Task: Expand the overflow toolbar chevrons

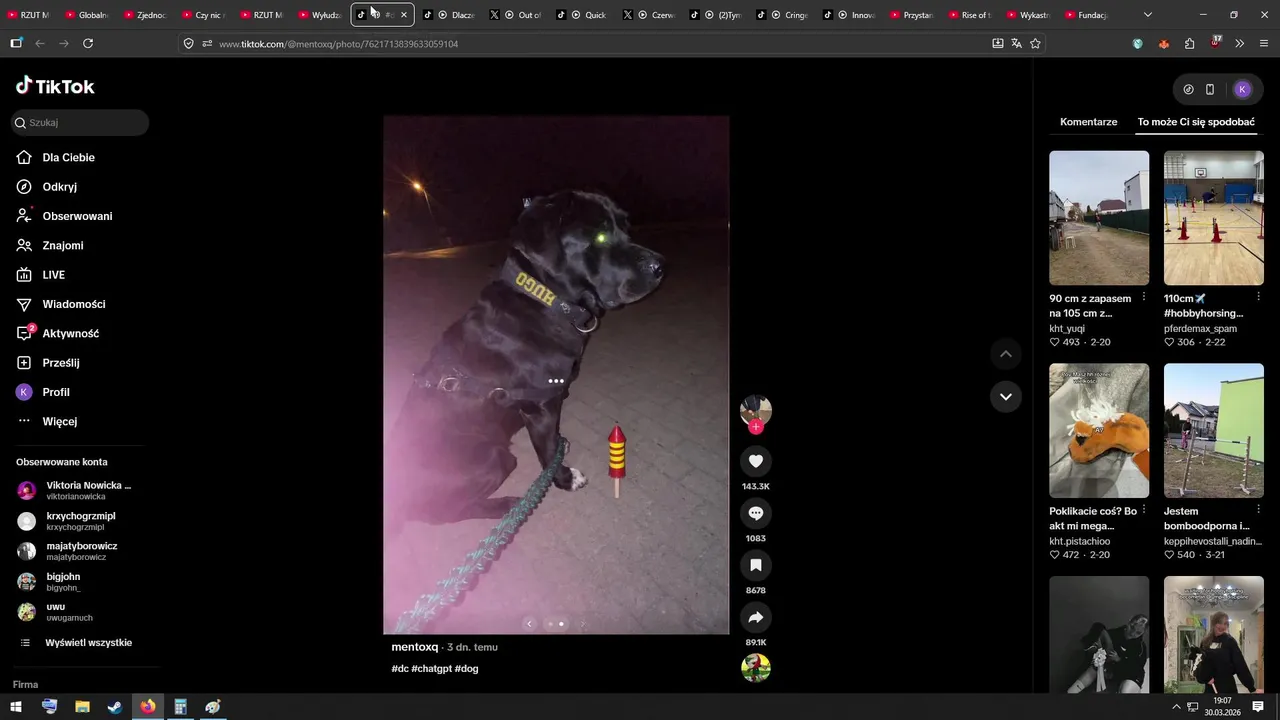Action: [x=1240, y=43]
